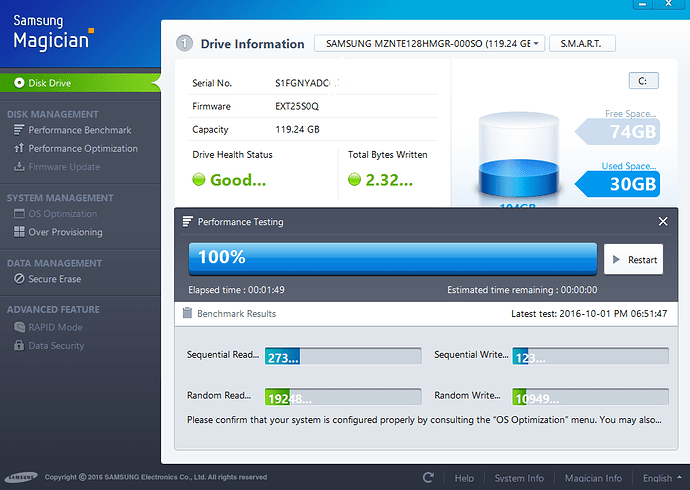This screenshot has height=490, width=690.
Task: Click the green Drive Health status indicator
Action: click(199, 179)
